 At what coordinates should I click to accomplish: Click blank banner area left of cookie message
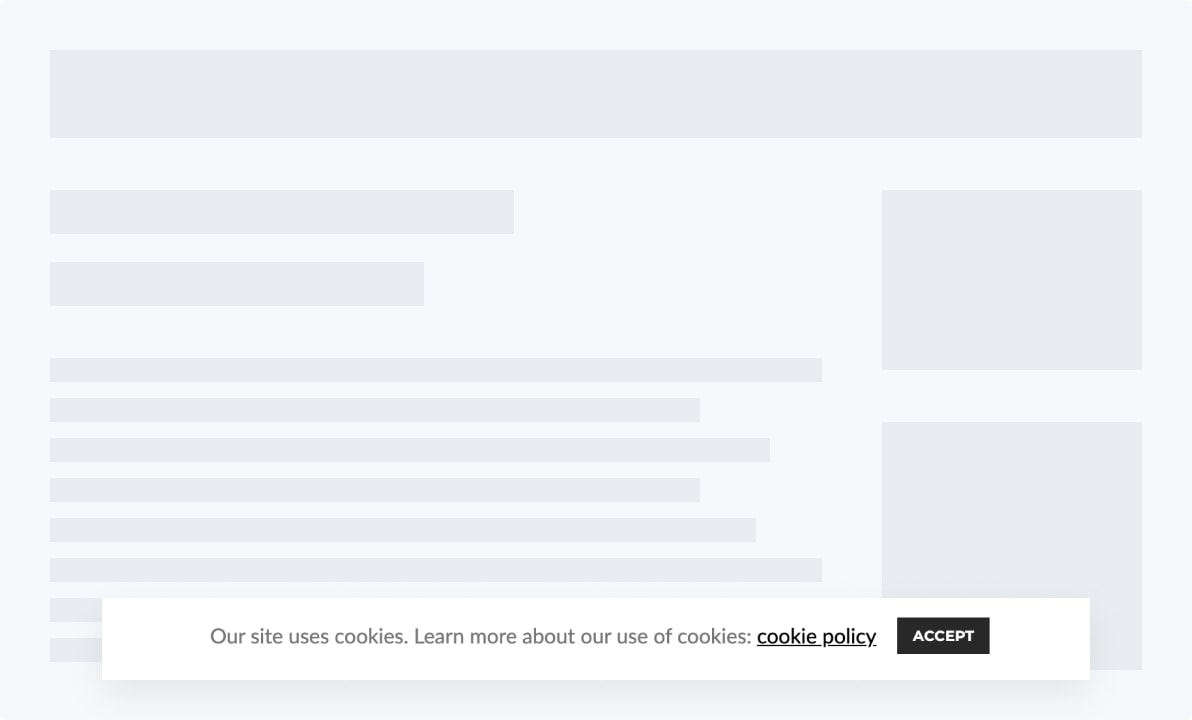point(155,638)
